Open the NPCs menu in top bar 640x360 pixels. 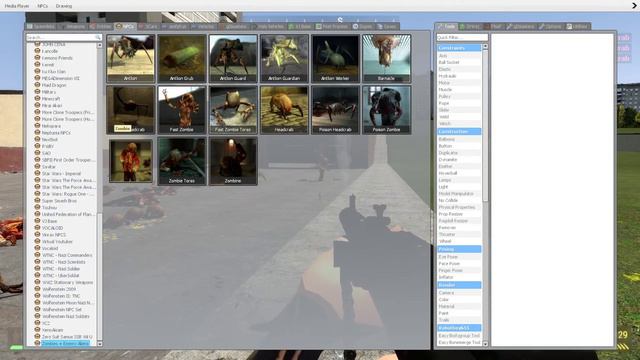tap(42, 6)
